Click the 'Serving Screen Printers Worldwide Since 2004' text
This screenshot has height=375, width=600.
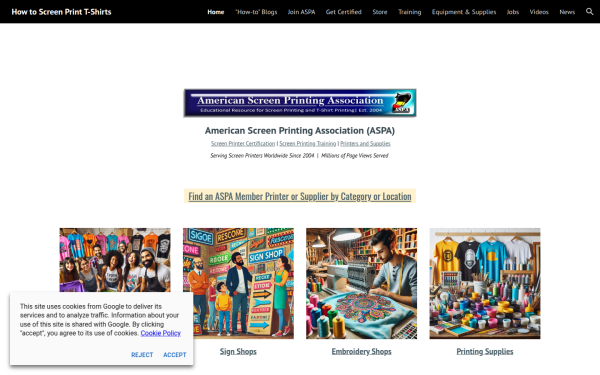(x=262, y=155)
